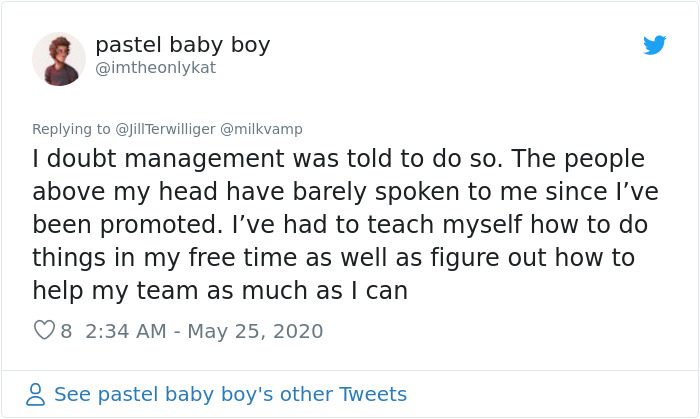Screen dimensions: 700x419
Task: Like the tweet with the heart icon
Action: [44, 330]
